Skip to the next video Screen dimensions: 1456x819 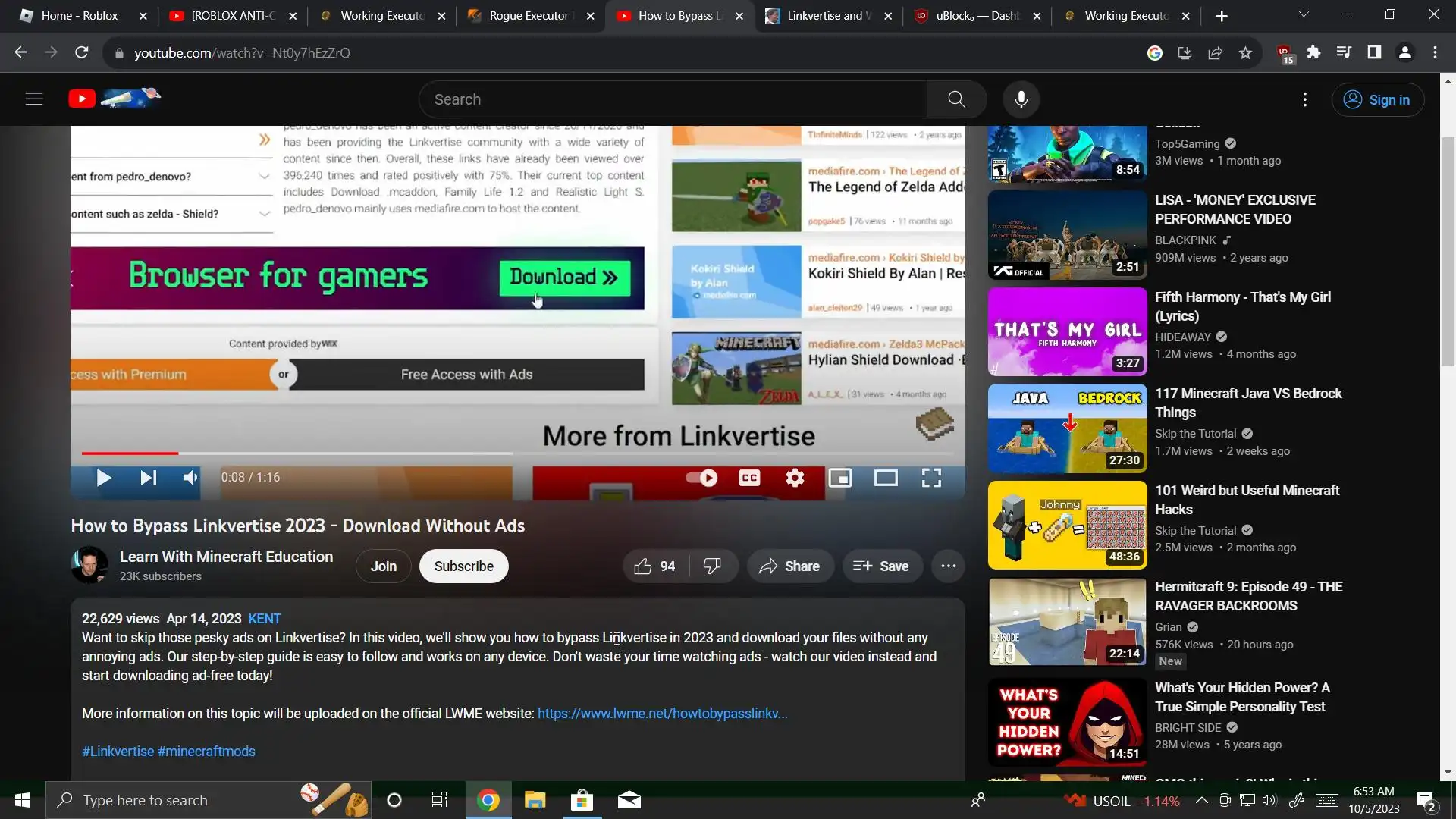(x=148, y=478)
